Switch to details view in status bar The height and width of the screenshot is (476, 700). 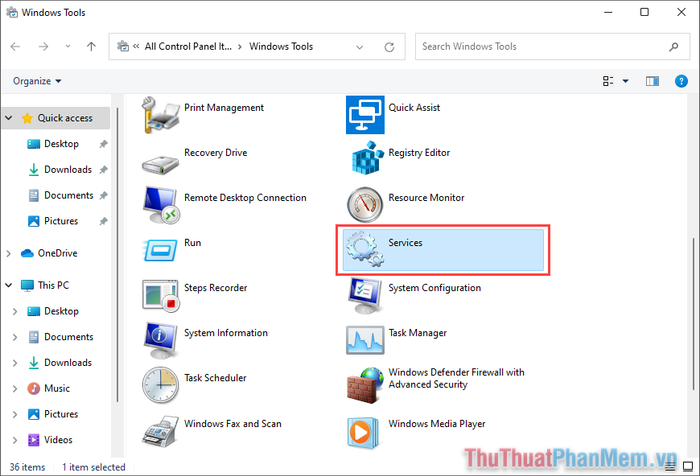tap(670, 467)
